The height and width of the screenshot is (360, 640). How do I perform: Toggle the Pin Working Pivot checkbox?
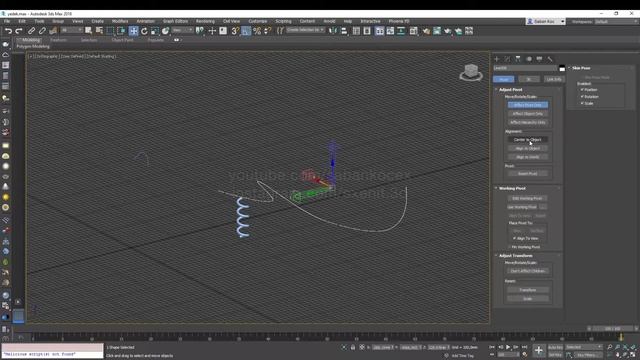tap(510, 247)
